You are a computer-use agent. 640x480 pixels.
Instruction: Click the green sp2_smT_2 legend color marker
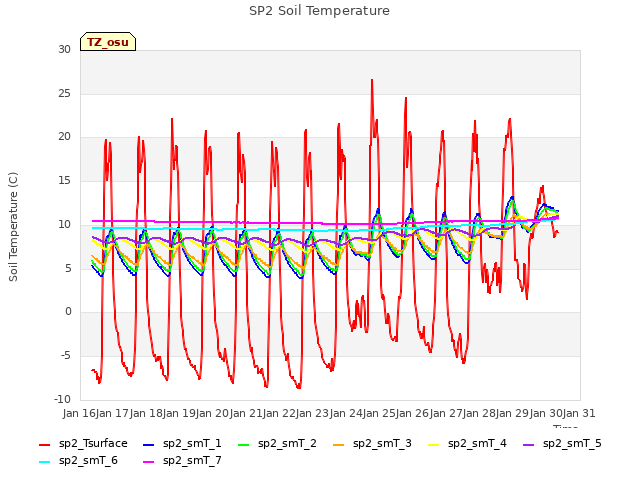click(244, 444)
